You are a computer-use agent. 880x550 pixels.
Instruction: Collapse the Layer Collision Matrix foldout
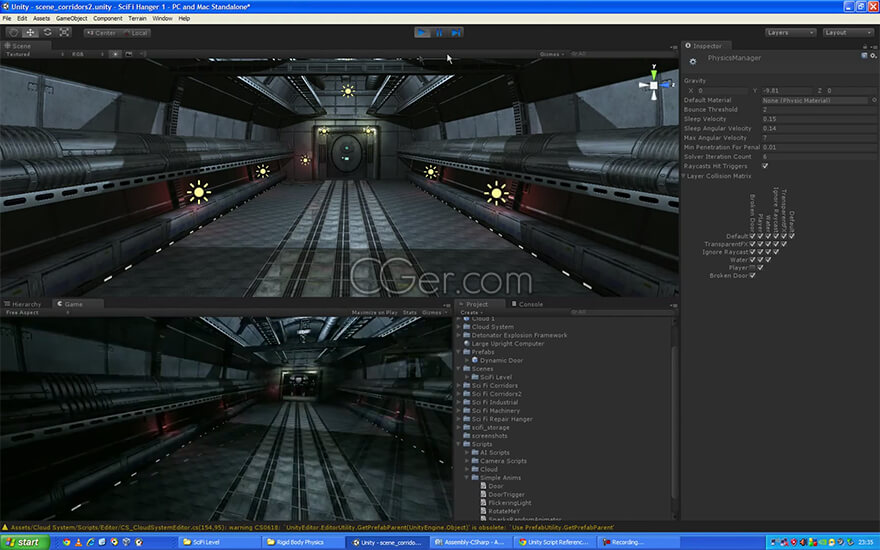[x=684, y=176]
